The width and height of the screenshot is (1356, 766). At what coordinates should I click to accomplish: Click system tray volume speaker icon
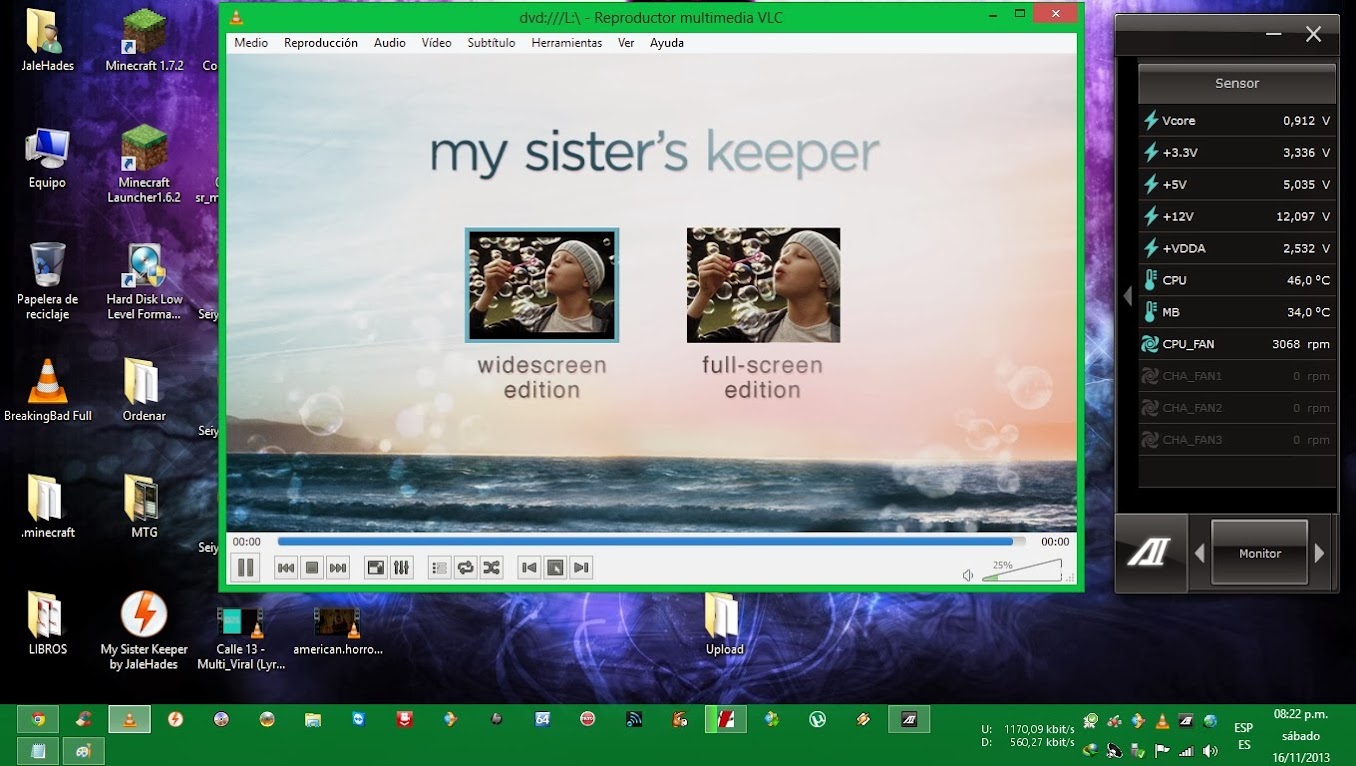pos(1210,750)
